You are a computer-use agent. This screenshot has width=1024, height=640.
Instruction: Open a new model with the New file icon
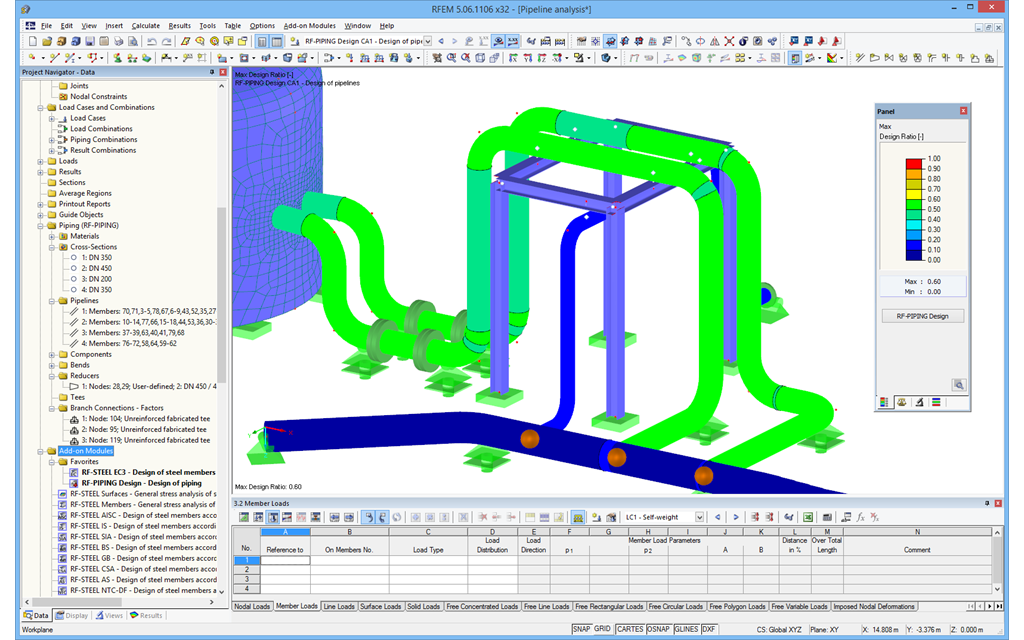click(x=33, y=42)
